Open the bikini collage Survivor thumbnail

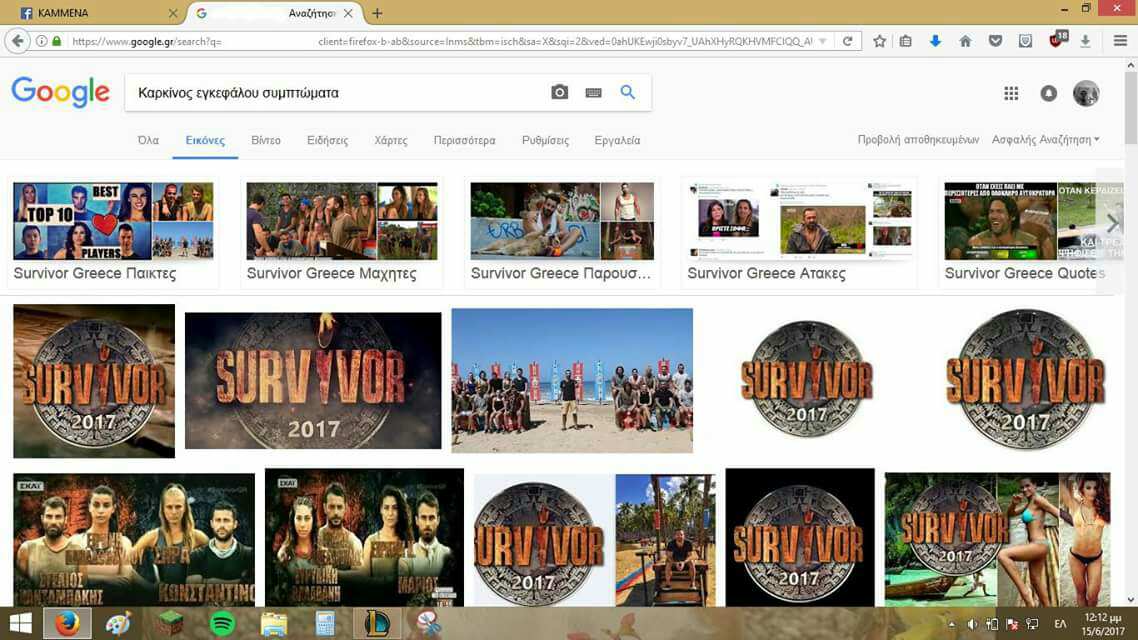pyautogui.click(x=997, y=539)
